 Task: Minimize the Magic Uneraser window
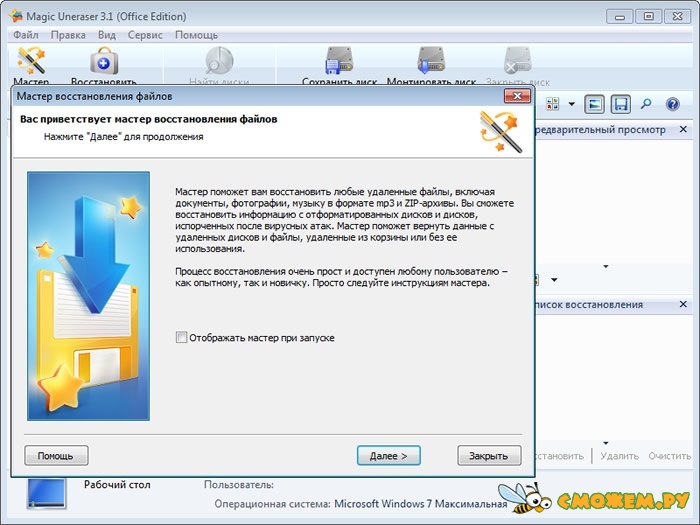point(620,17)
